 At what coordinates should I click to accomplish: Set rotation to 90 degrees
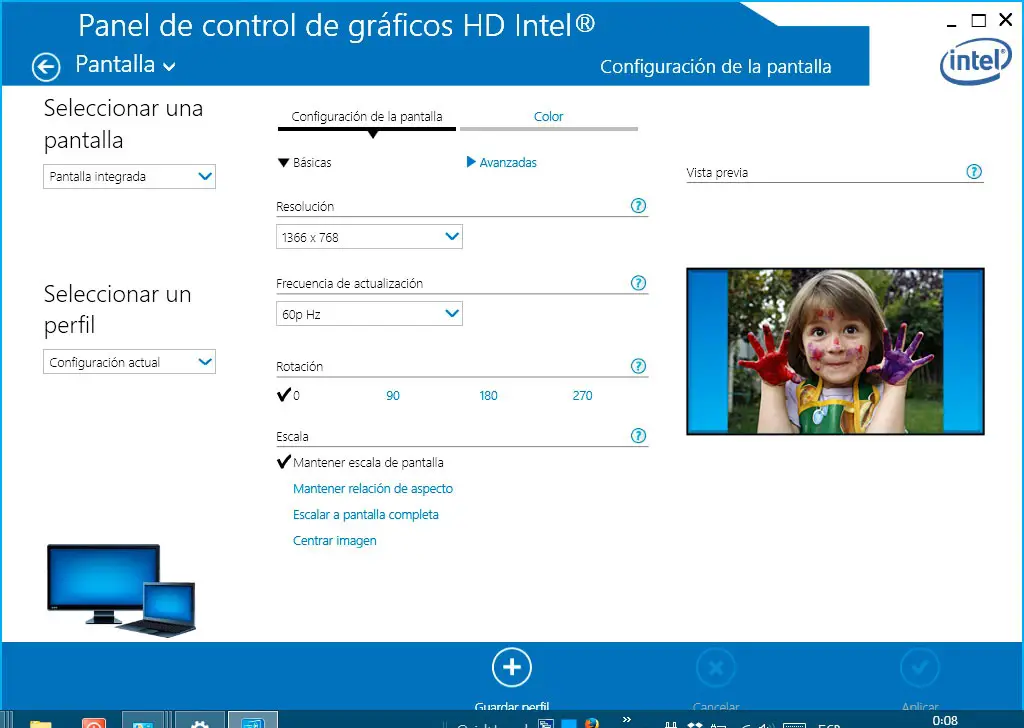[392, 395]
